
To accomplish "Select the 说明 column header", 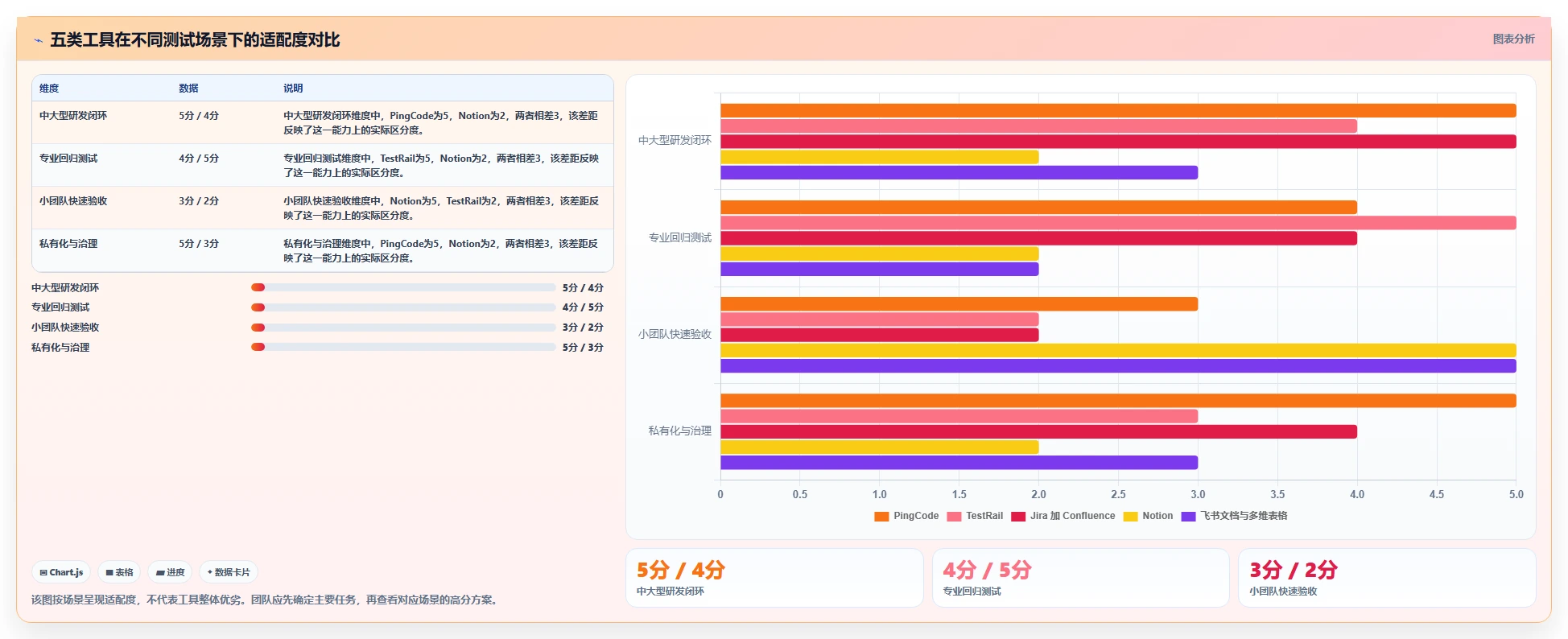I will pos(293,89).
